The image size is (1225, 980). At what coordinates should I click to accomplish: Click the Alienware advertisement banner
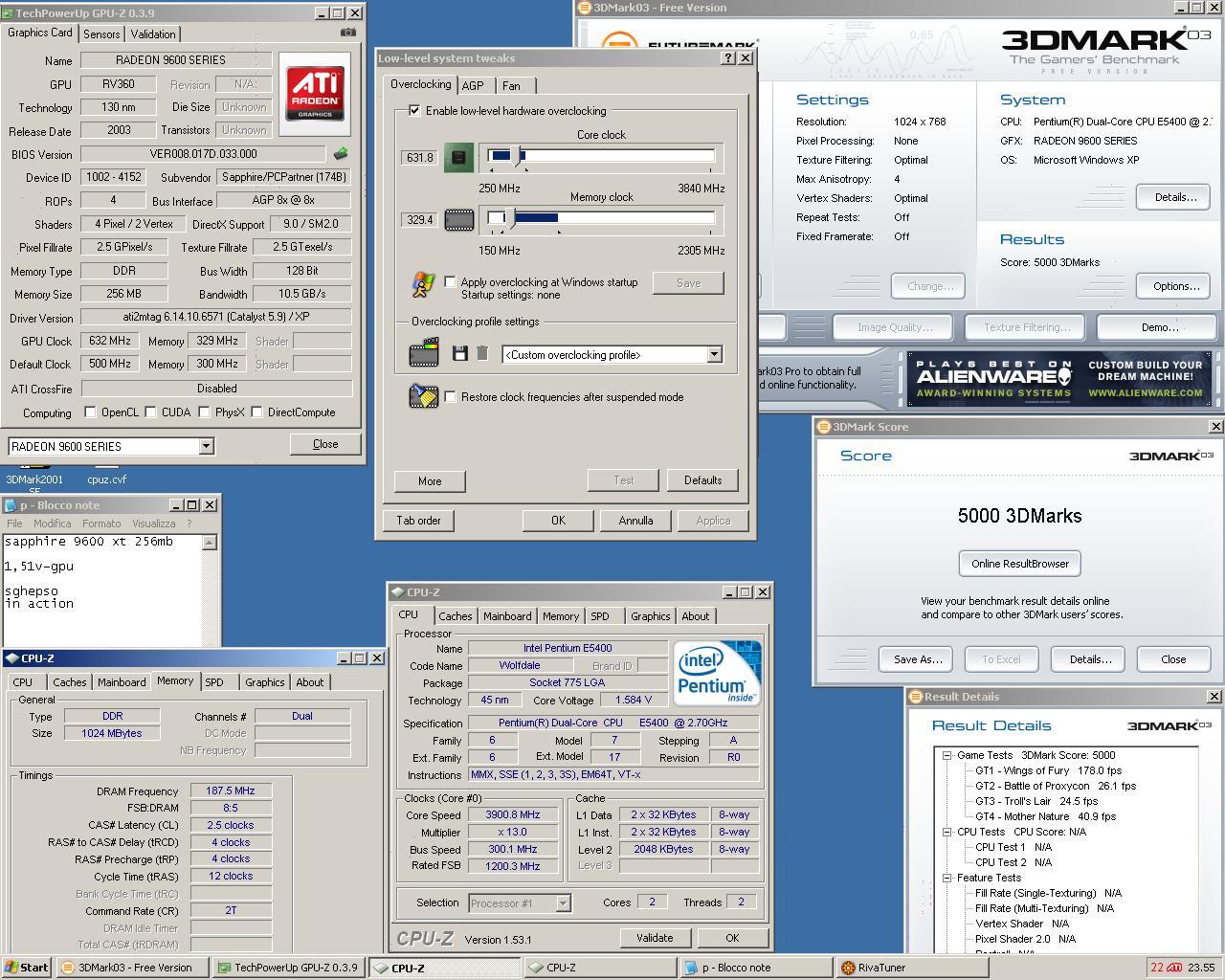pos(1059,379)
